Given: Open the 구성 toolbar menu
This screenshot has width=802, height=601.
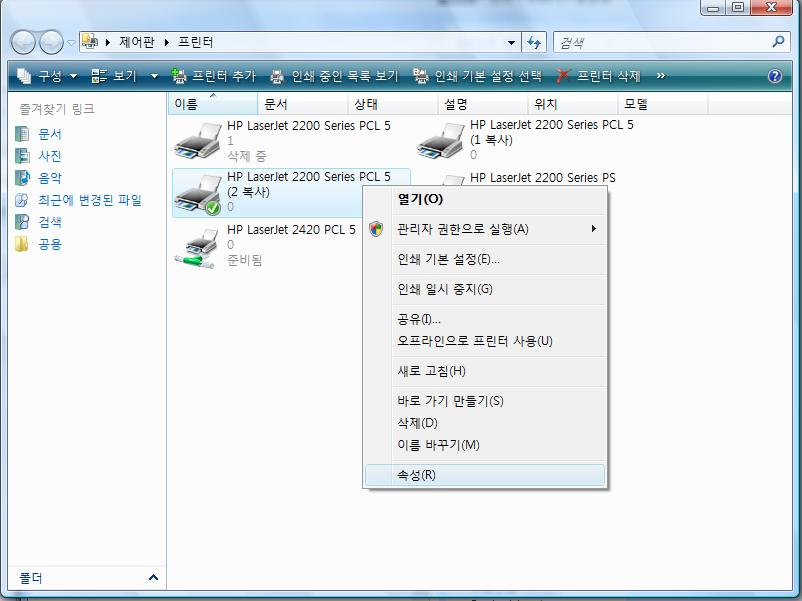Looking at the screenshot, I should point(47,76).
